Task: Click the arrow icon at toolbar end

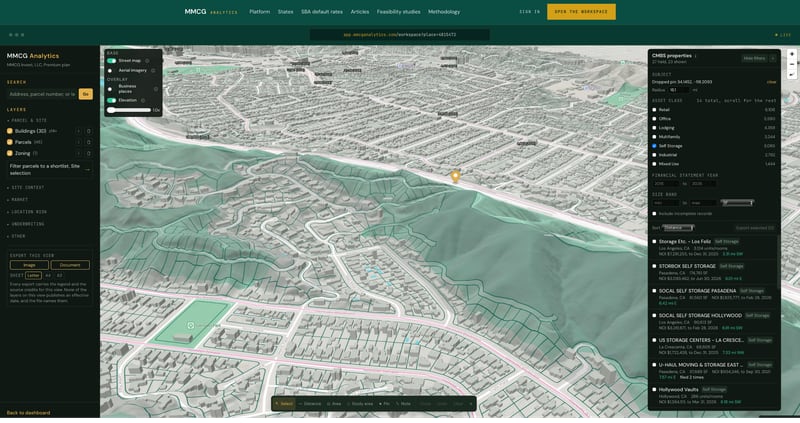Action: point(471,404)
